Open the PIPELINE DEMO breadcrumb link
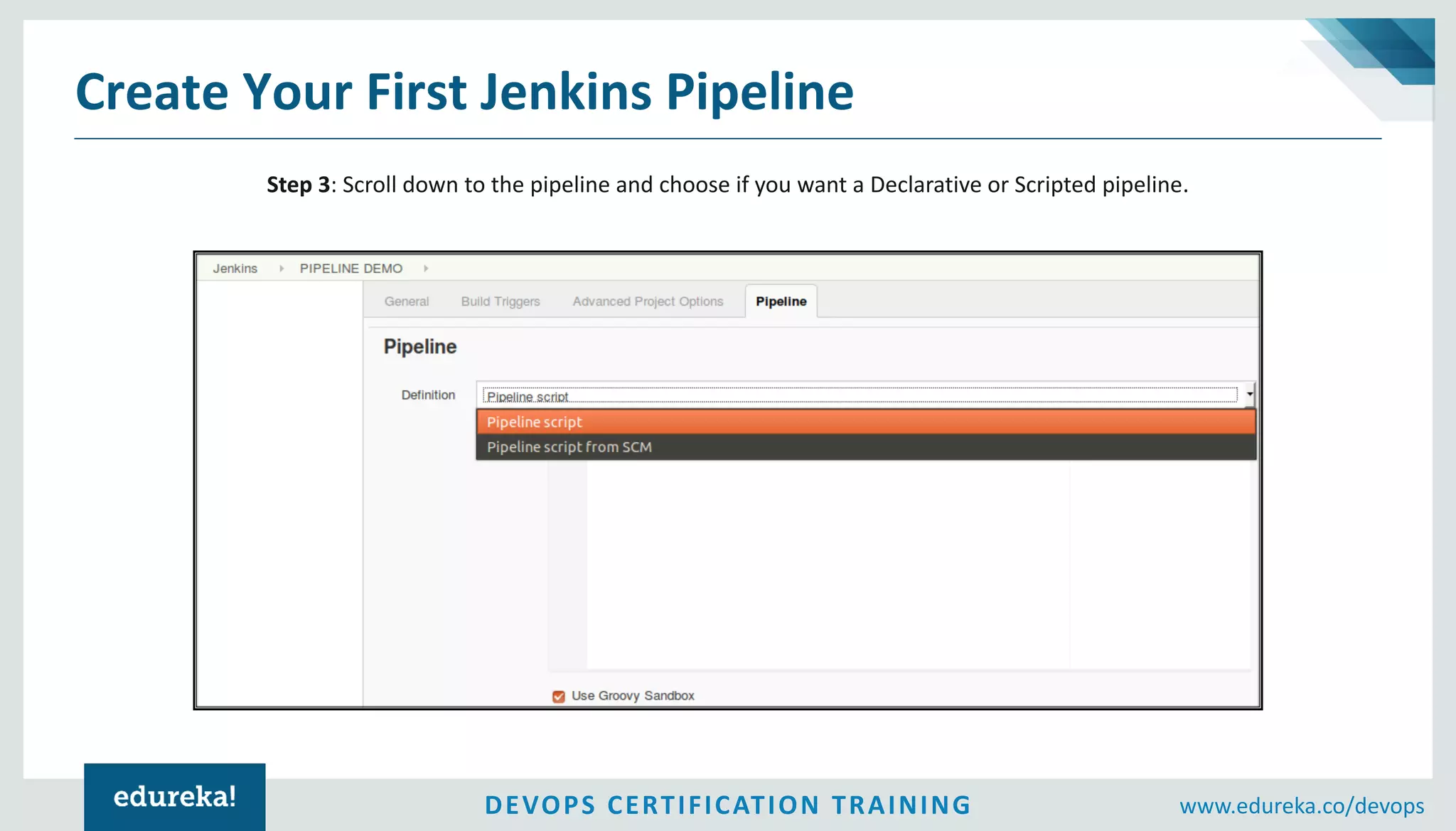The width and height of the screenshot is (1456, 831). coord(351,269)
